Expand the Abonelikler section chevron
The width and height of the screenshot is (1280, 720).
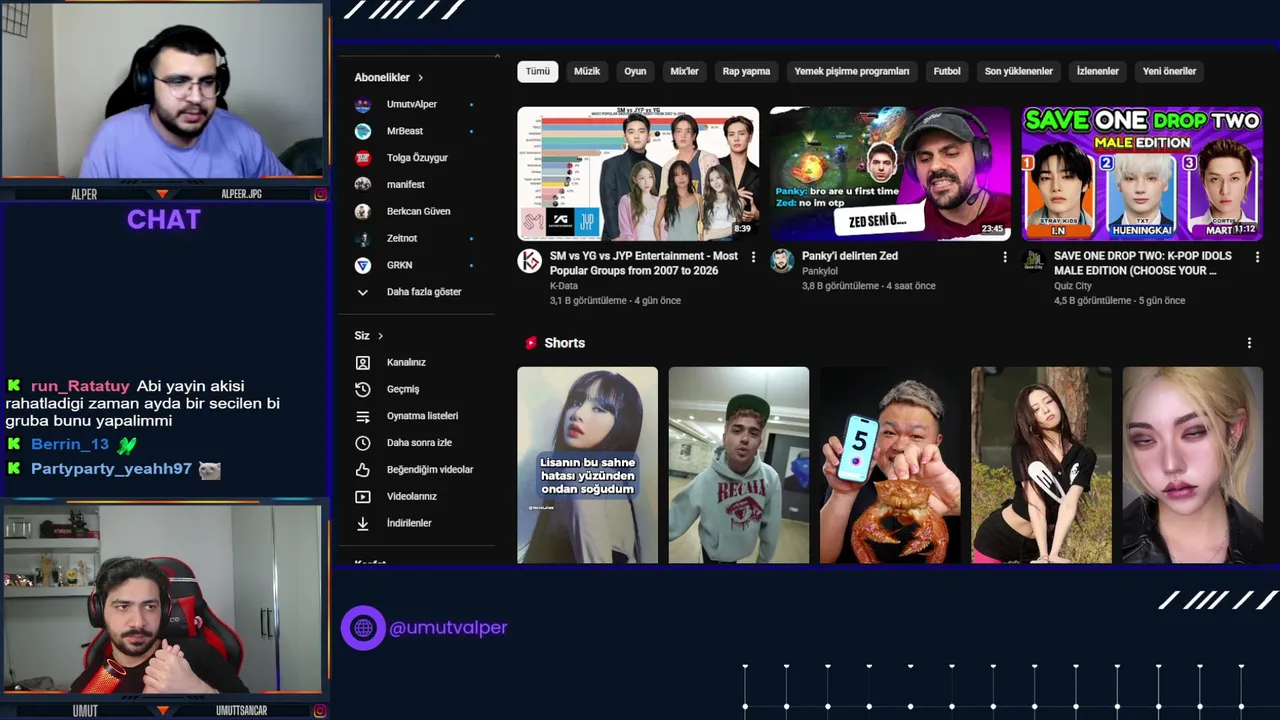(420, 78)
